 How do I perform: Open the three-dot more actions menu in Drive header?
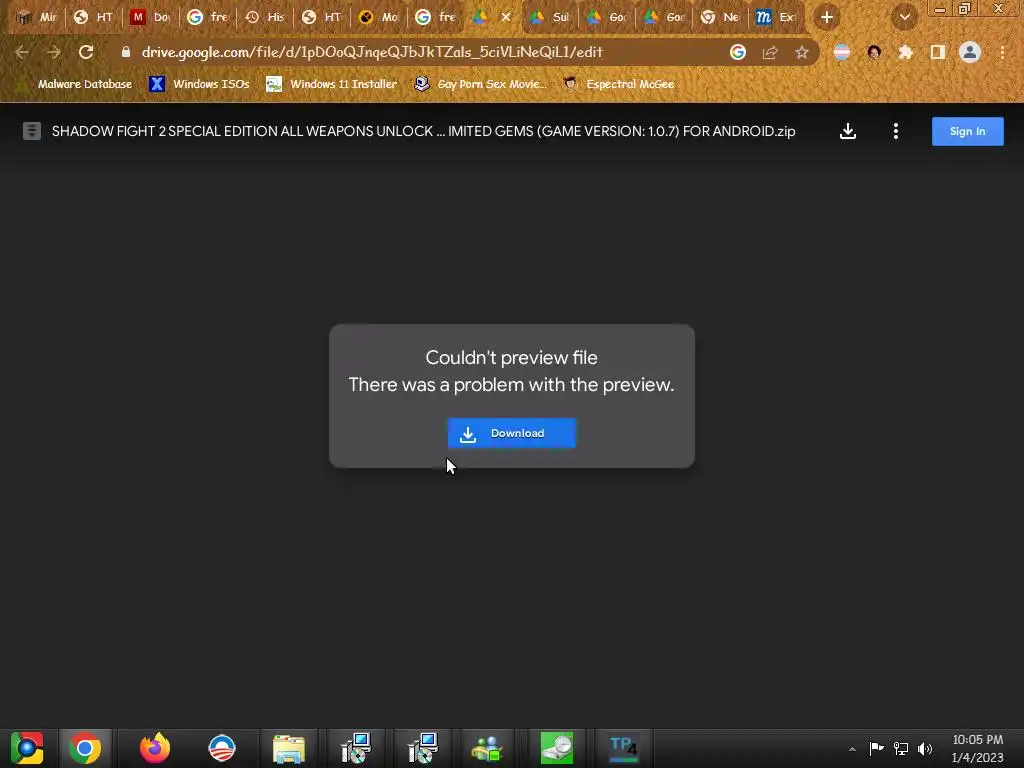895,131
